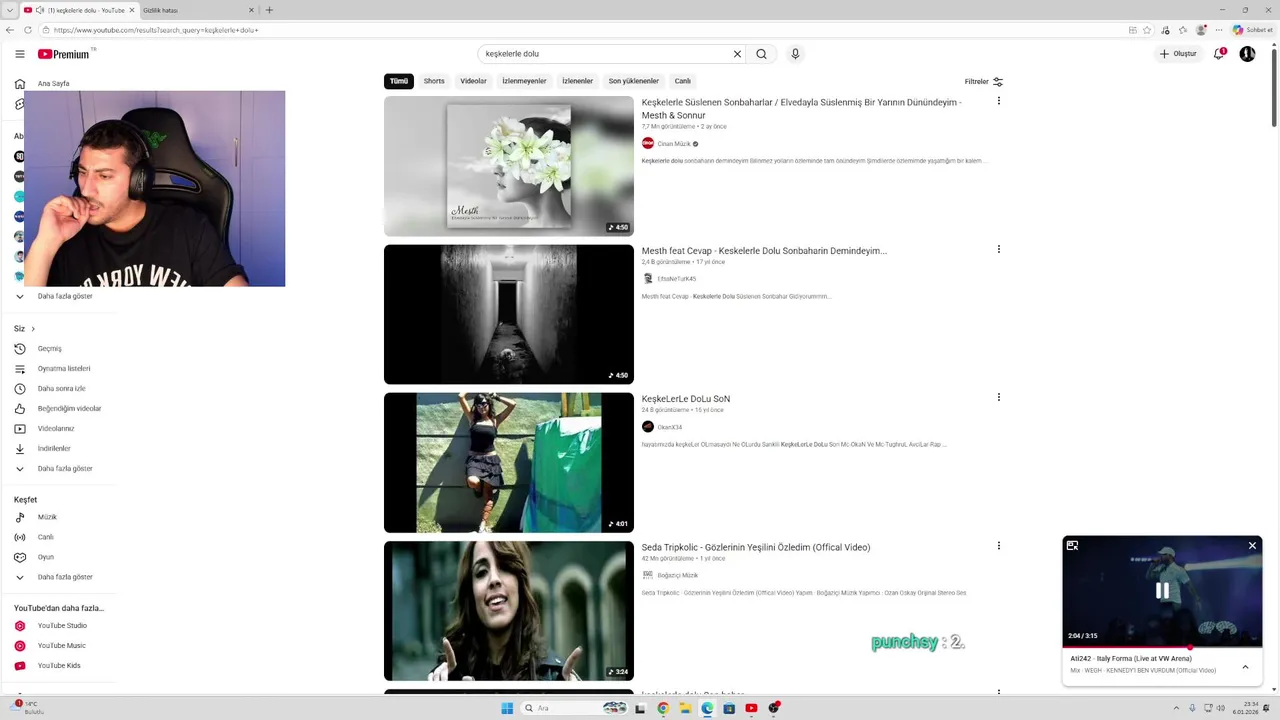
Task: Open Seda Tripkolic Gözlerinin Yeşilini Özledim title
Action: pyautogui.click(x=756, y=547)
